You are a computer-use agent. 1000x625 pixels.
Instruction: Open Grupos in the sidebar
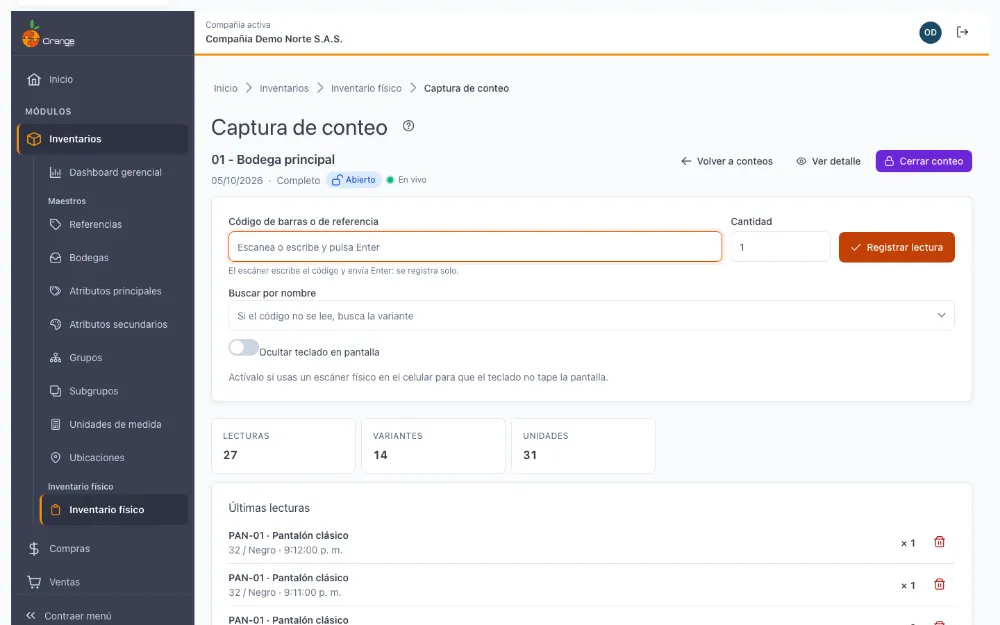pyautogui.click(x=85, y=358)
